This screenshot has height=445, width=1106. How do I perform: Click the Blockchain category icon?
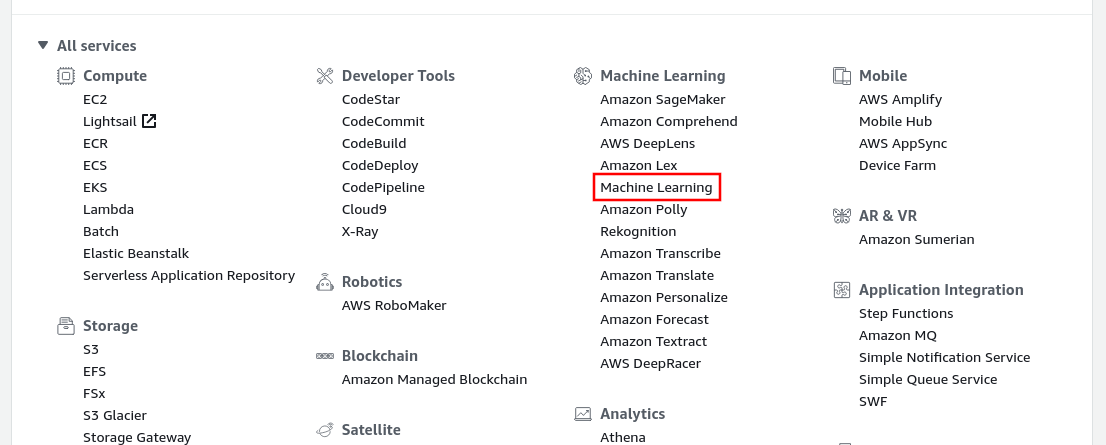tap(325, 356)
